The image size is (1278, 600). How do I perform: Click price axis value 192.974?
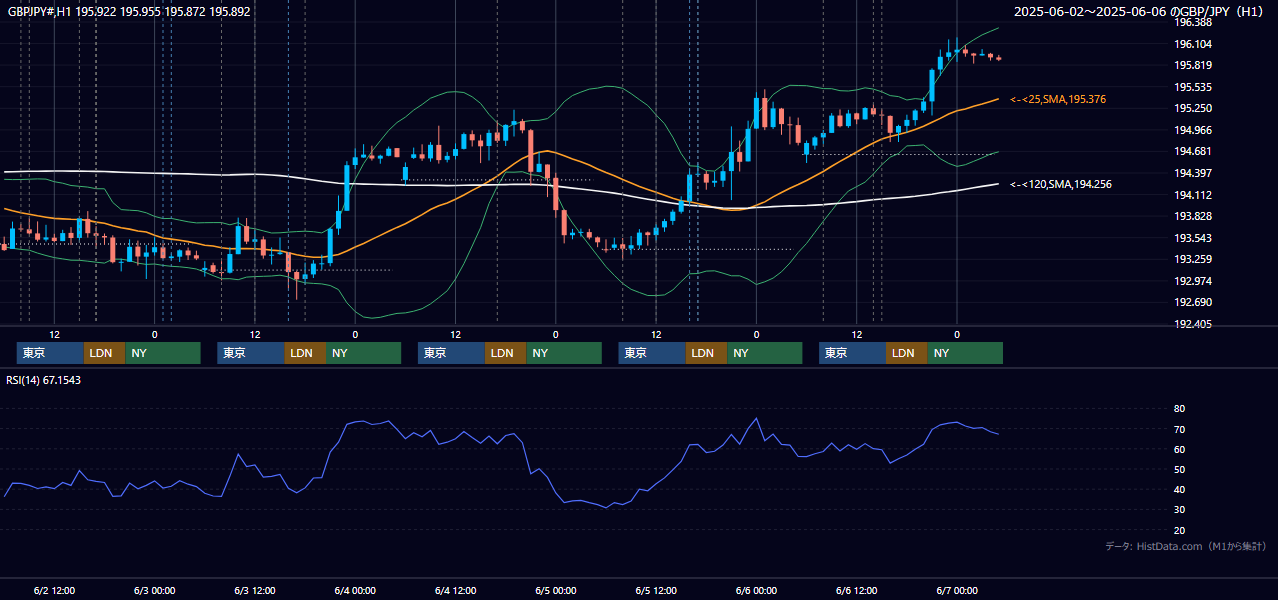click(1193, 281)
